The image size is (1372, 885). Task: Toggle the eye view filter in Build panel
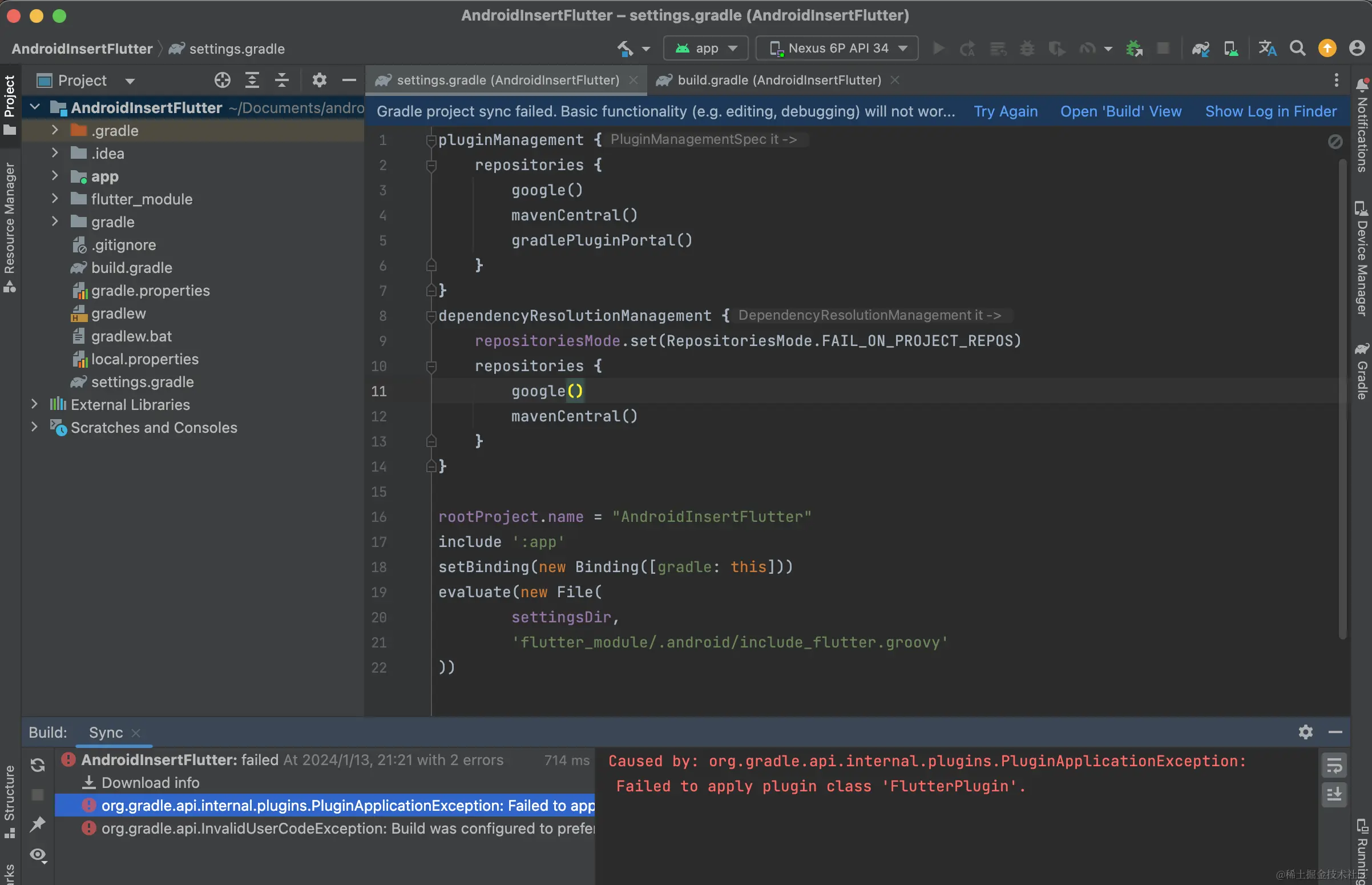(38, 855)
